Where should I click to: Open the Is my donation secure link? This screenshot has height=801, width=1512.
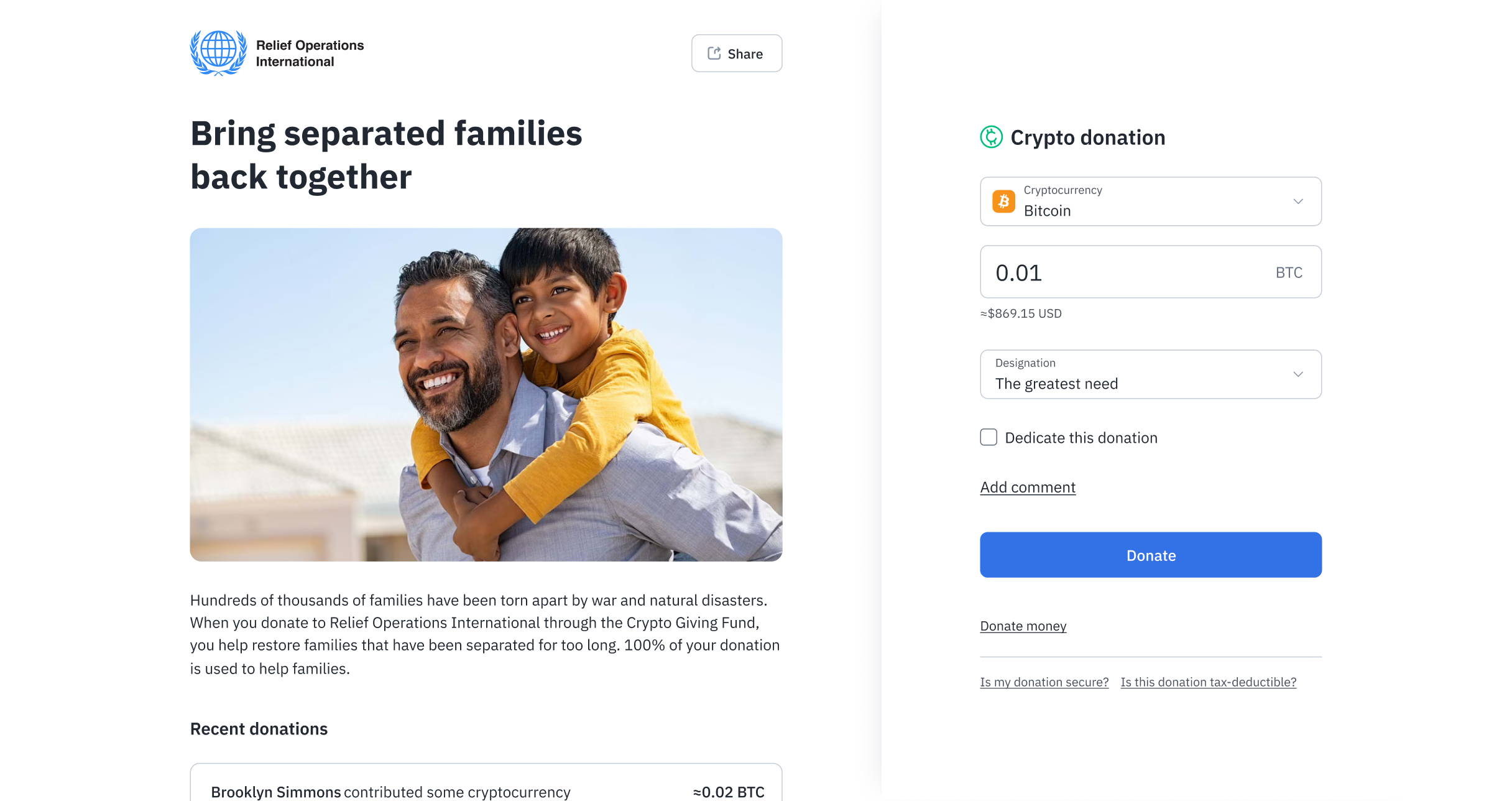pyautogui.click(x=1044, y=682)
